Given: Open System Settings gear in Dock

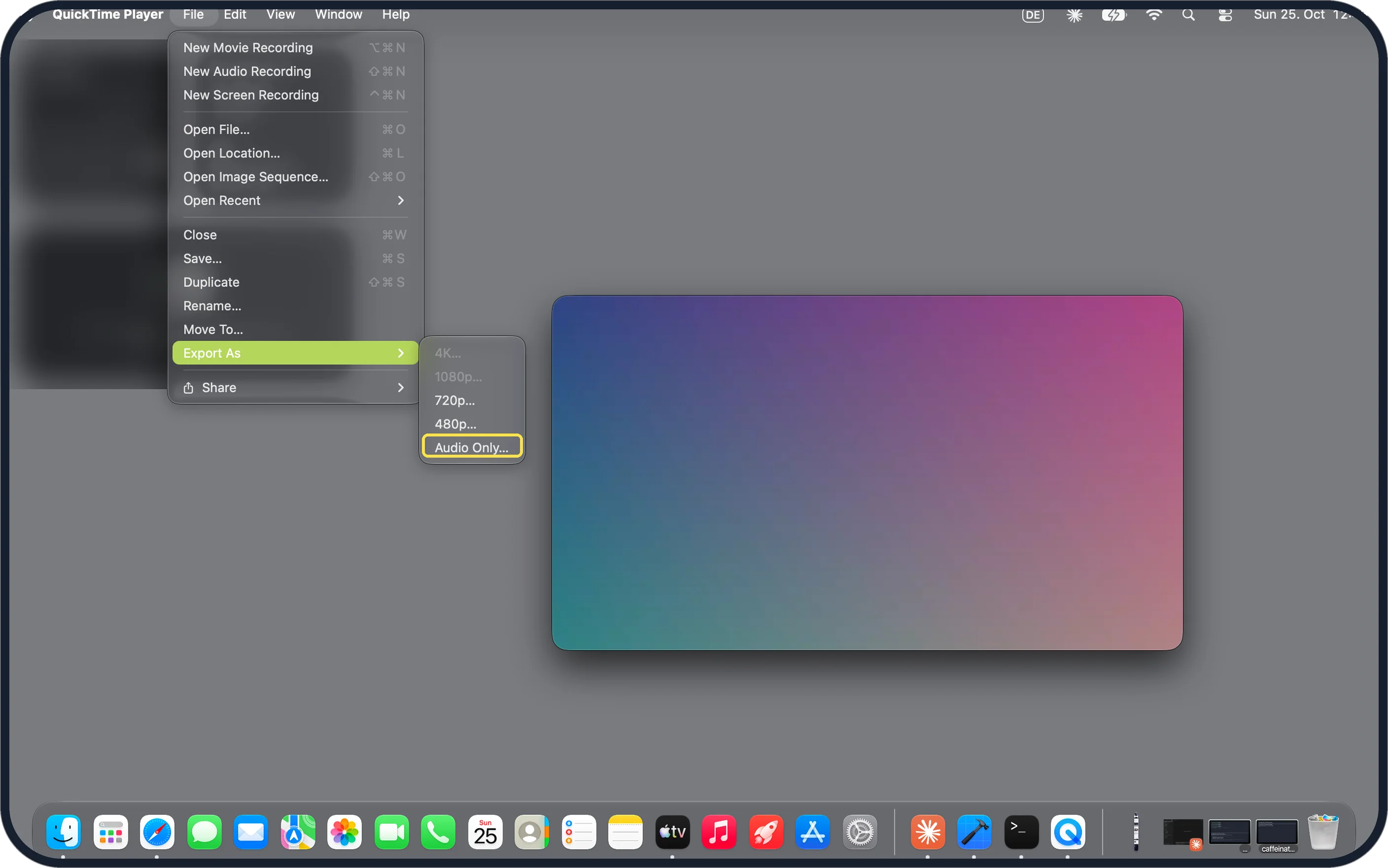Looking at the screenshot, I should 859,831.
